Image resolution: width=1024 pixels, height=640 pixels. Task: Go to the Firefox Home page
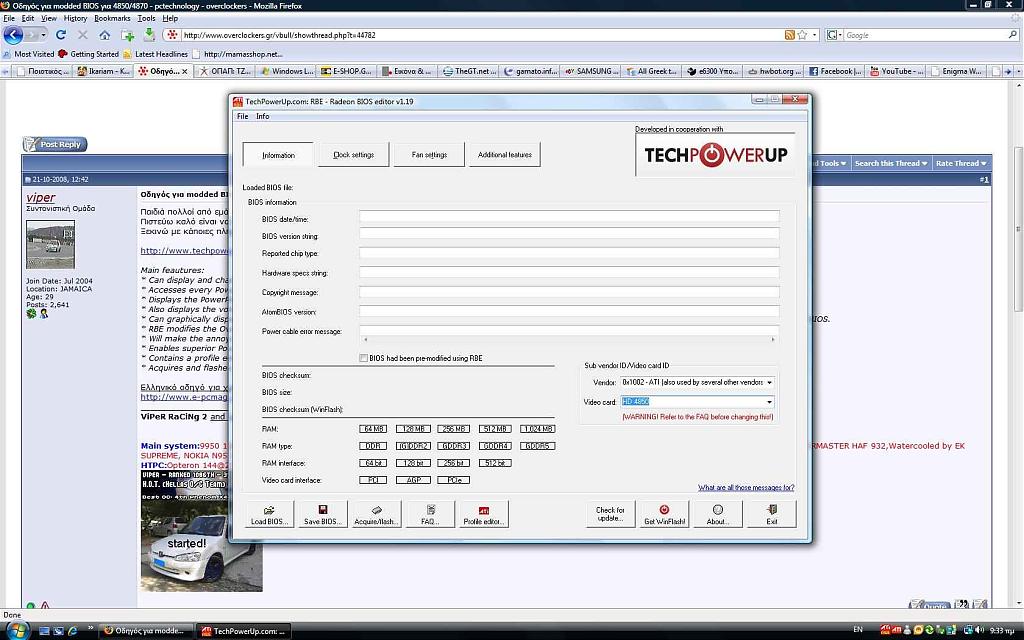pyautogui.click(x=104, y=35)
